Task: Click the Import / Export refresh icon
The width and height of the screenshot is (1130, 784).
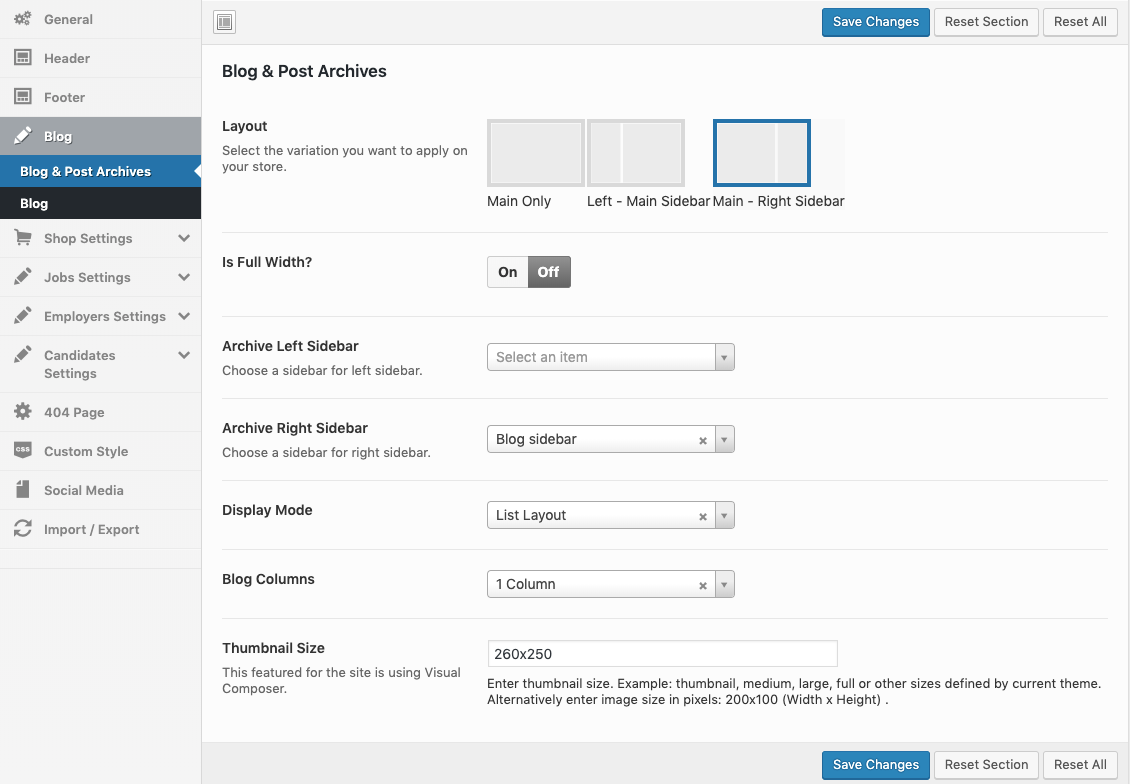Action: (22, 529)
